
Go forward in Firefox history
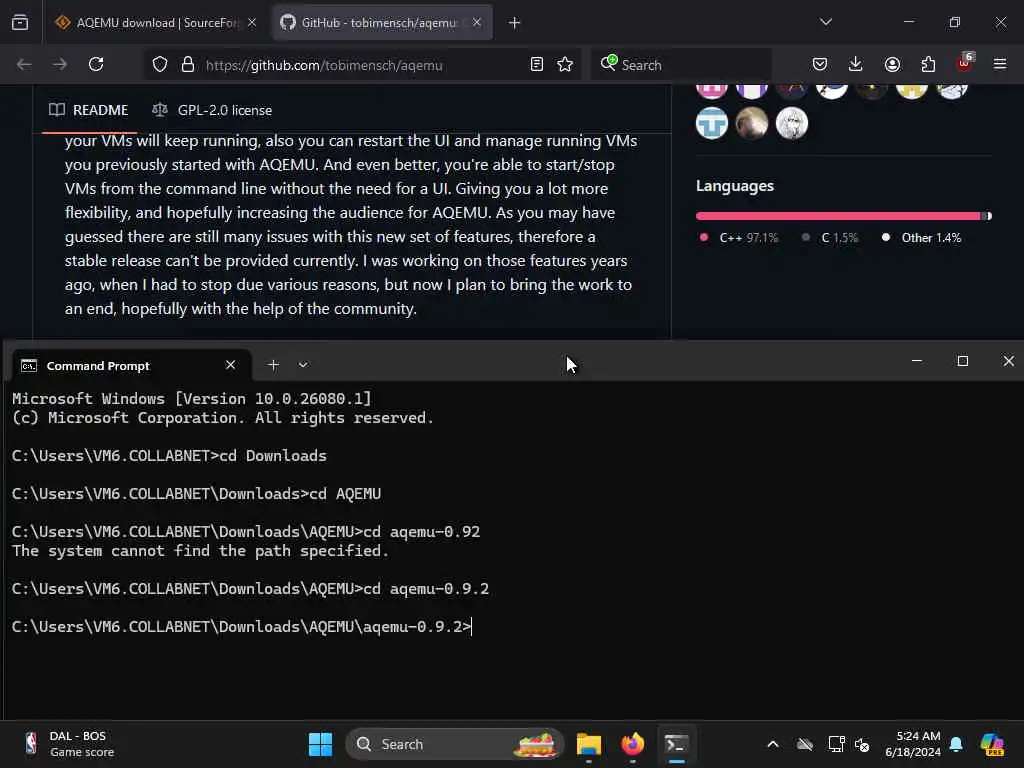point(59,64)
